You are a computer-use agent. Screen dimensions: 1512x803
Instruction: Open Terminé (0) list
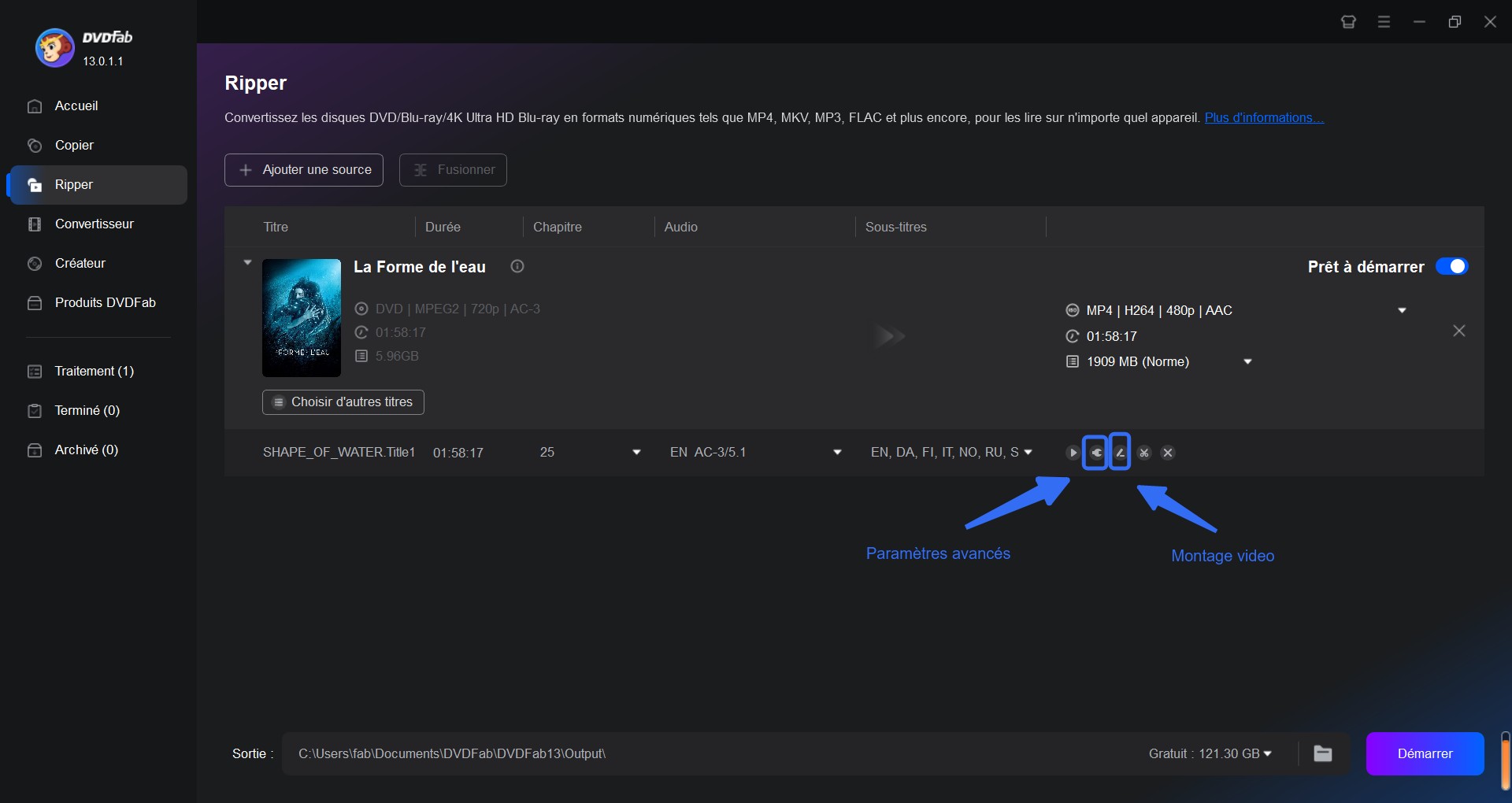coord(97,410)
